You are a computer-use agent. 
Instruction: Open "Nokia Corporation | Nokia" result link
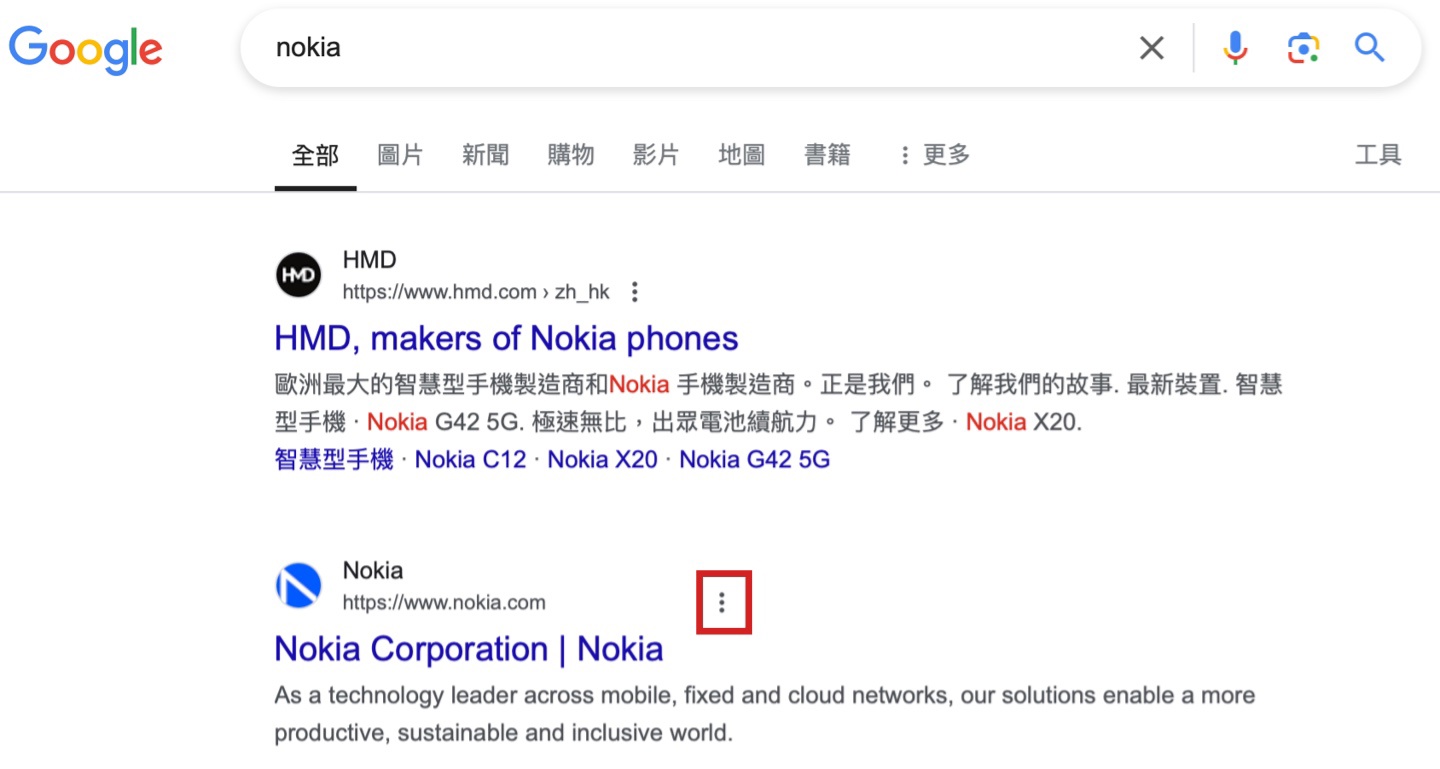468,649
